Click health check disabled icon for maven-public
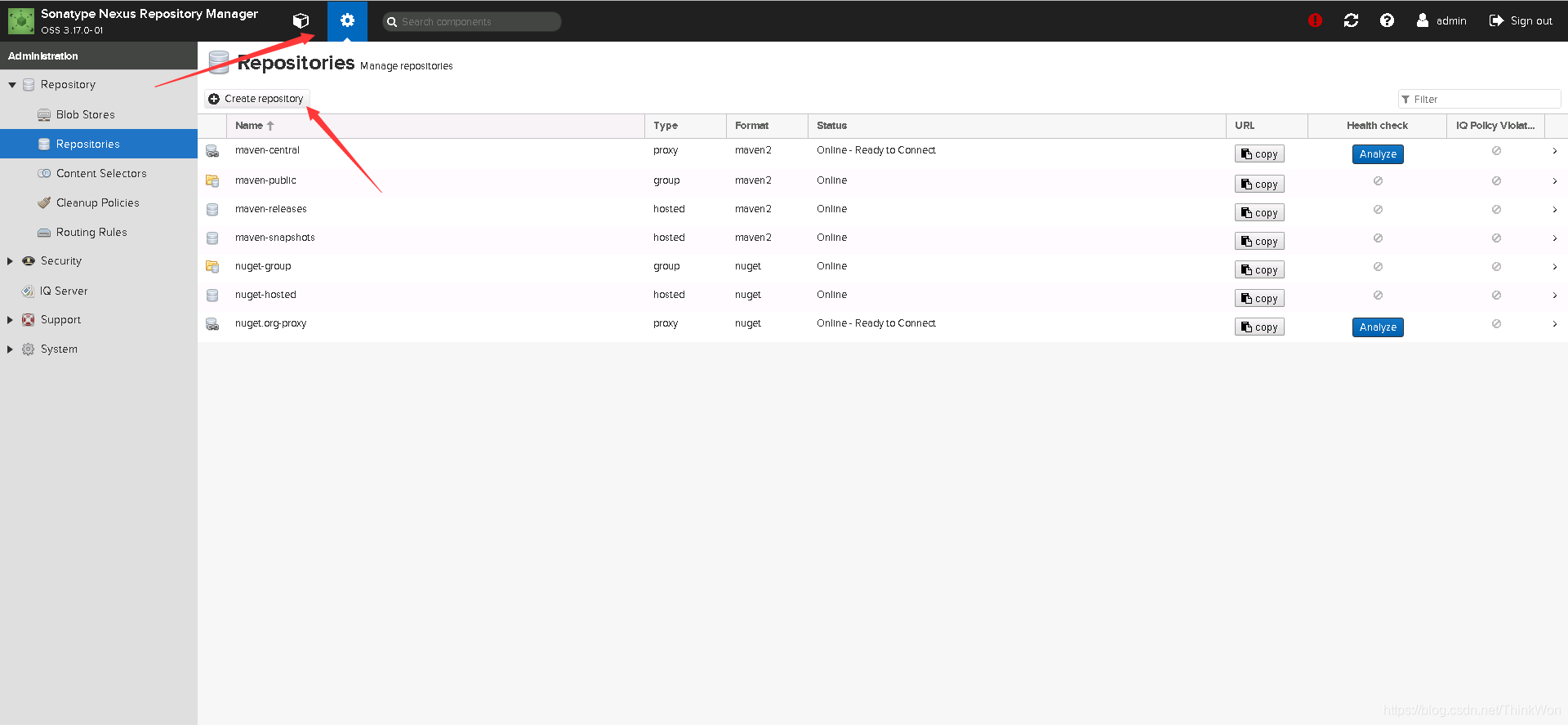 (1378, 180)
